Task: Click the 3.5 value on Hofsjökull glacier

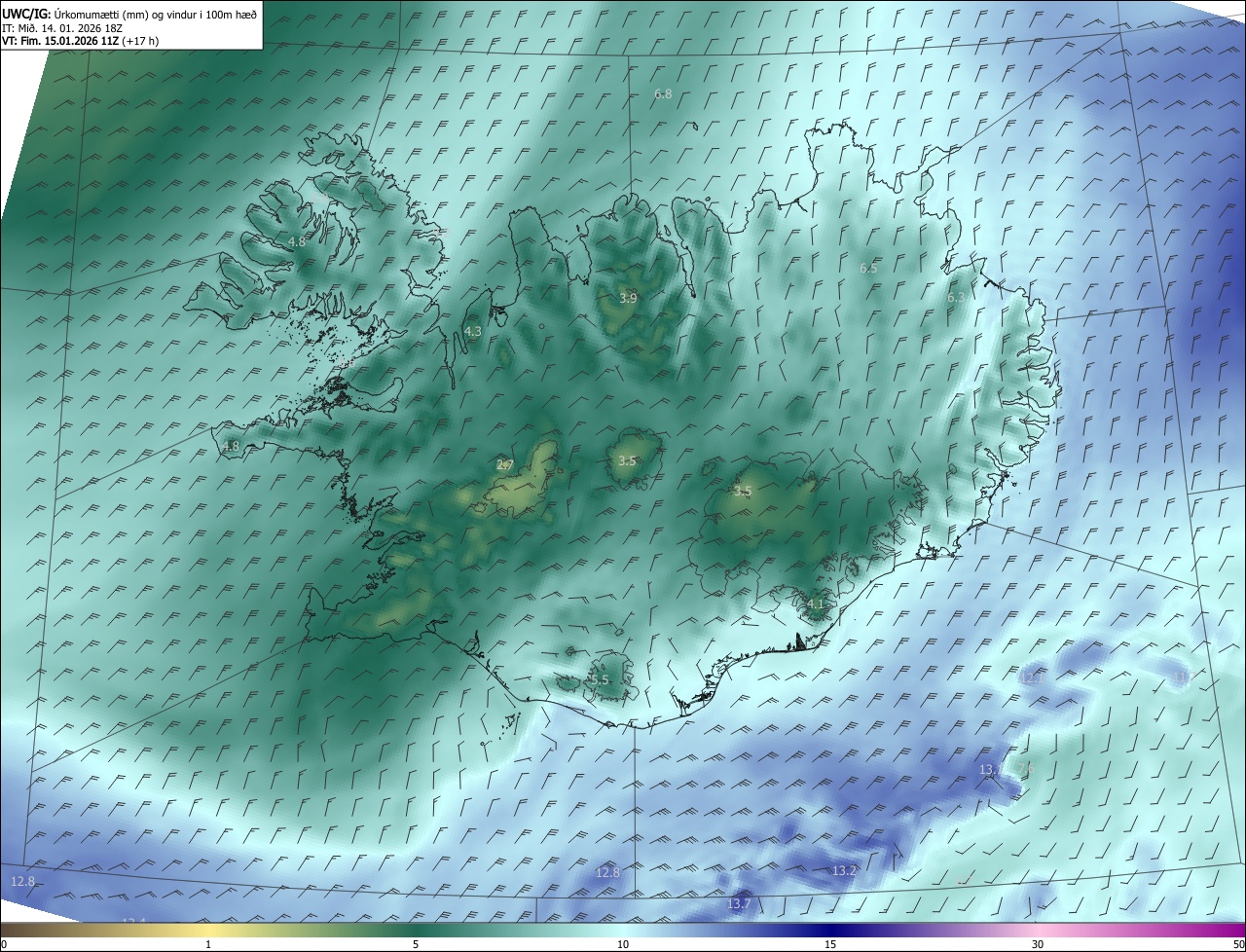Action: [626, 461]
